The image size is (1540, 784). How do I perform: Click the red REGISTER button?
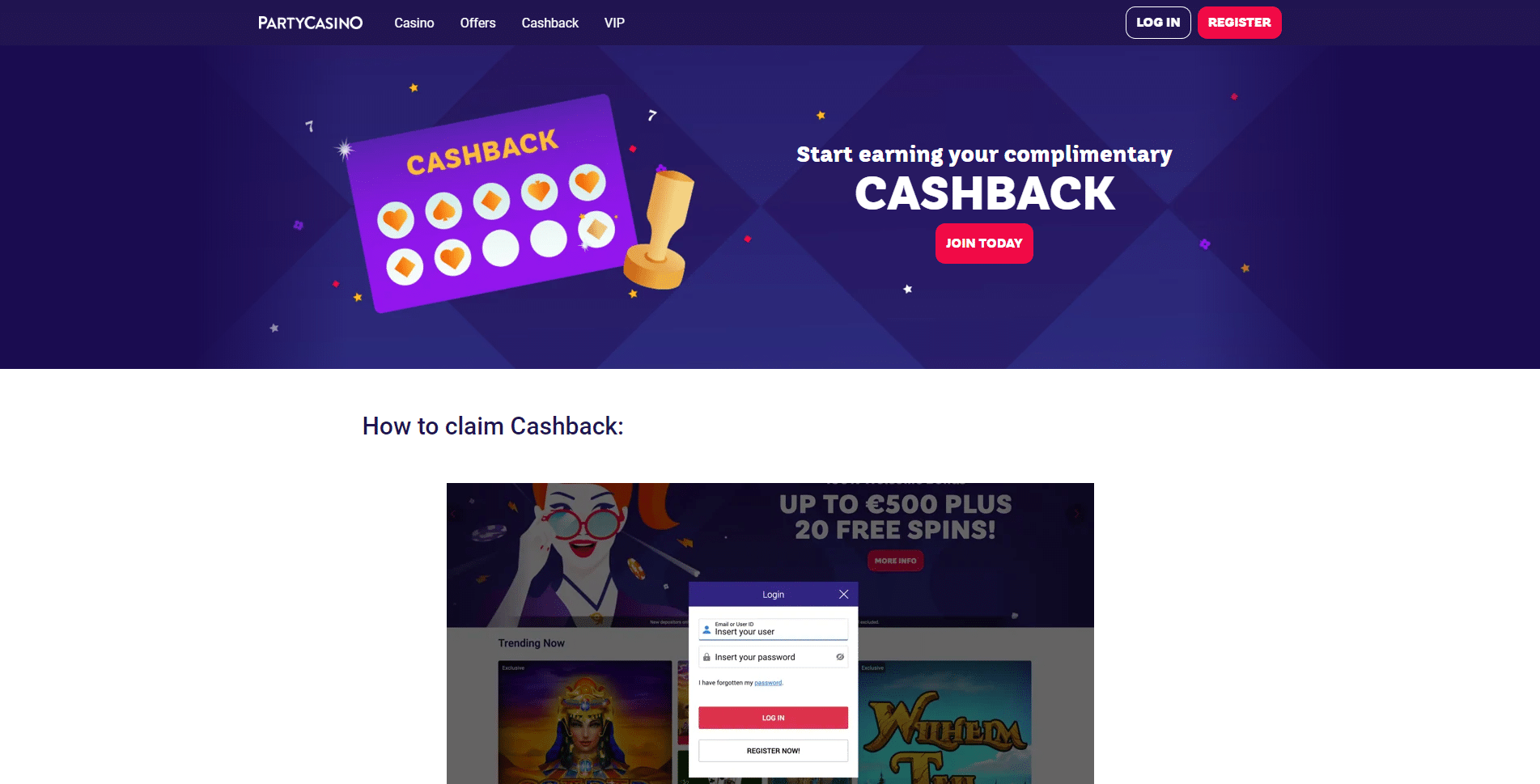pos(1239,23)
